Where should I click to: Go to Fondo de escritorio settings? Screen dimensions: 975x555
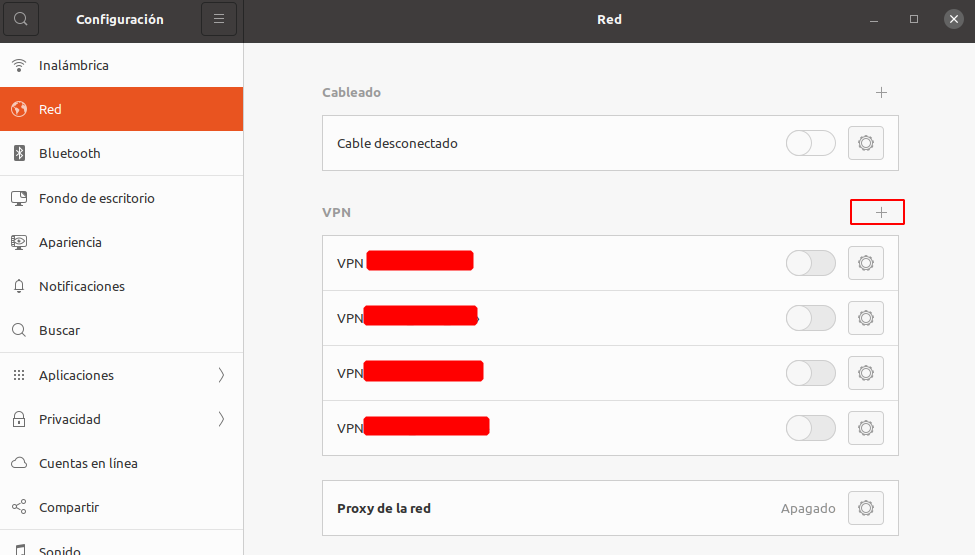[x=97, y=198]
